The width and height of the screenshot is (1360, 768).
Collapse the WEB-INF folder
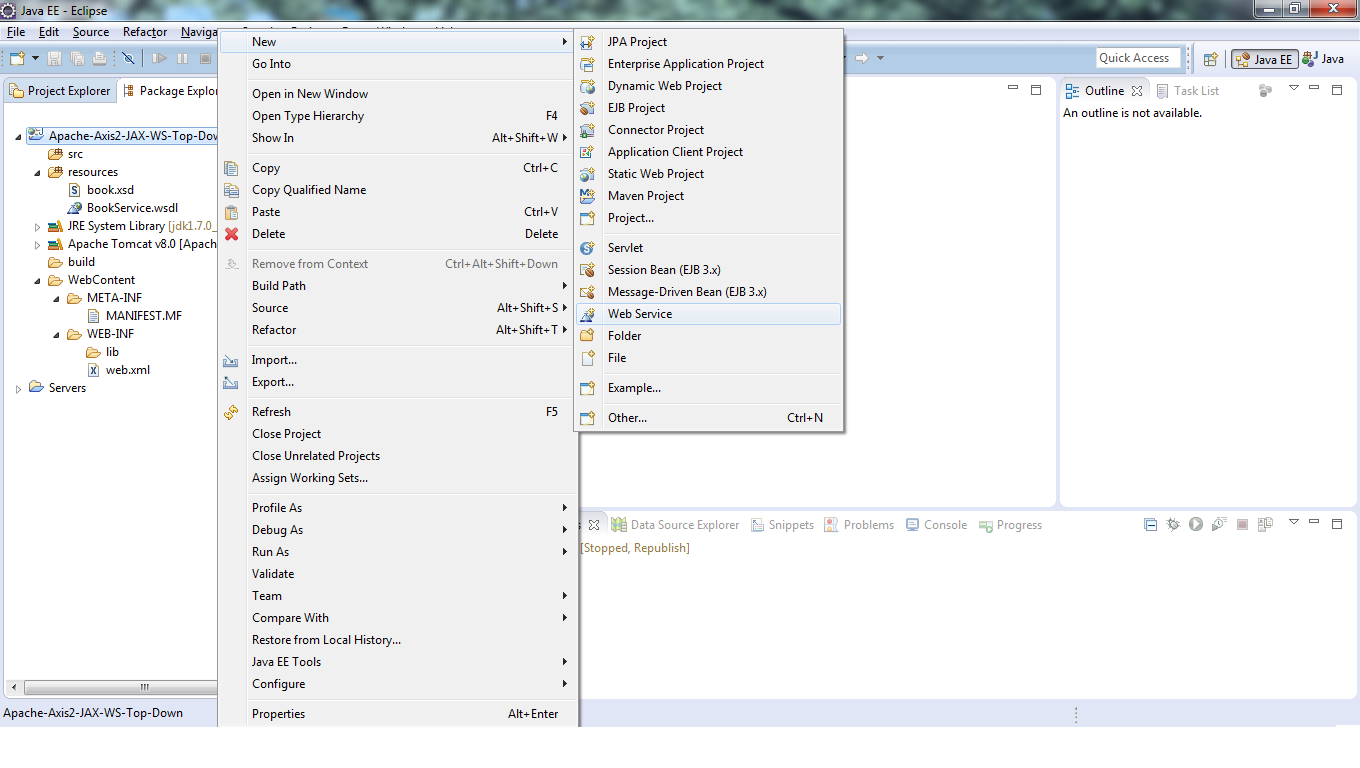[x=57, y=334]
